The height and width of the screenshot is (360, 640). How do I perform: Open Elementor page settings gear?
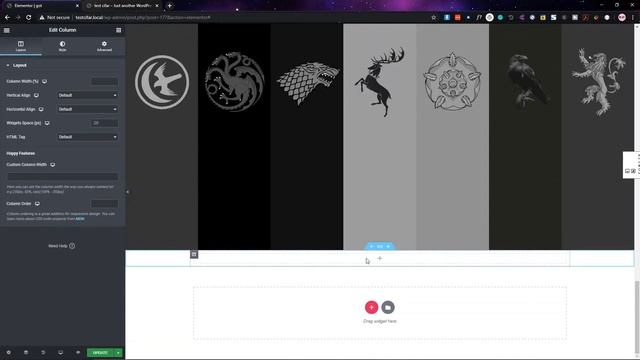pyautogui.click(x=8, y=352)
